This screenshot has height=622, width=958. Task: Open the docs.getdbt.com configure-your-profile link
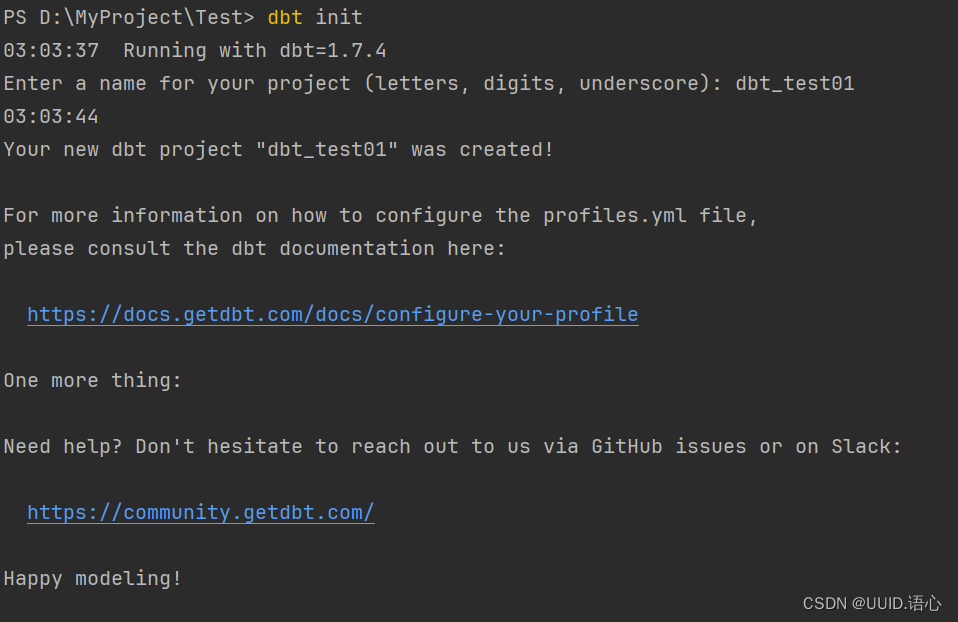pos(332,315)
